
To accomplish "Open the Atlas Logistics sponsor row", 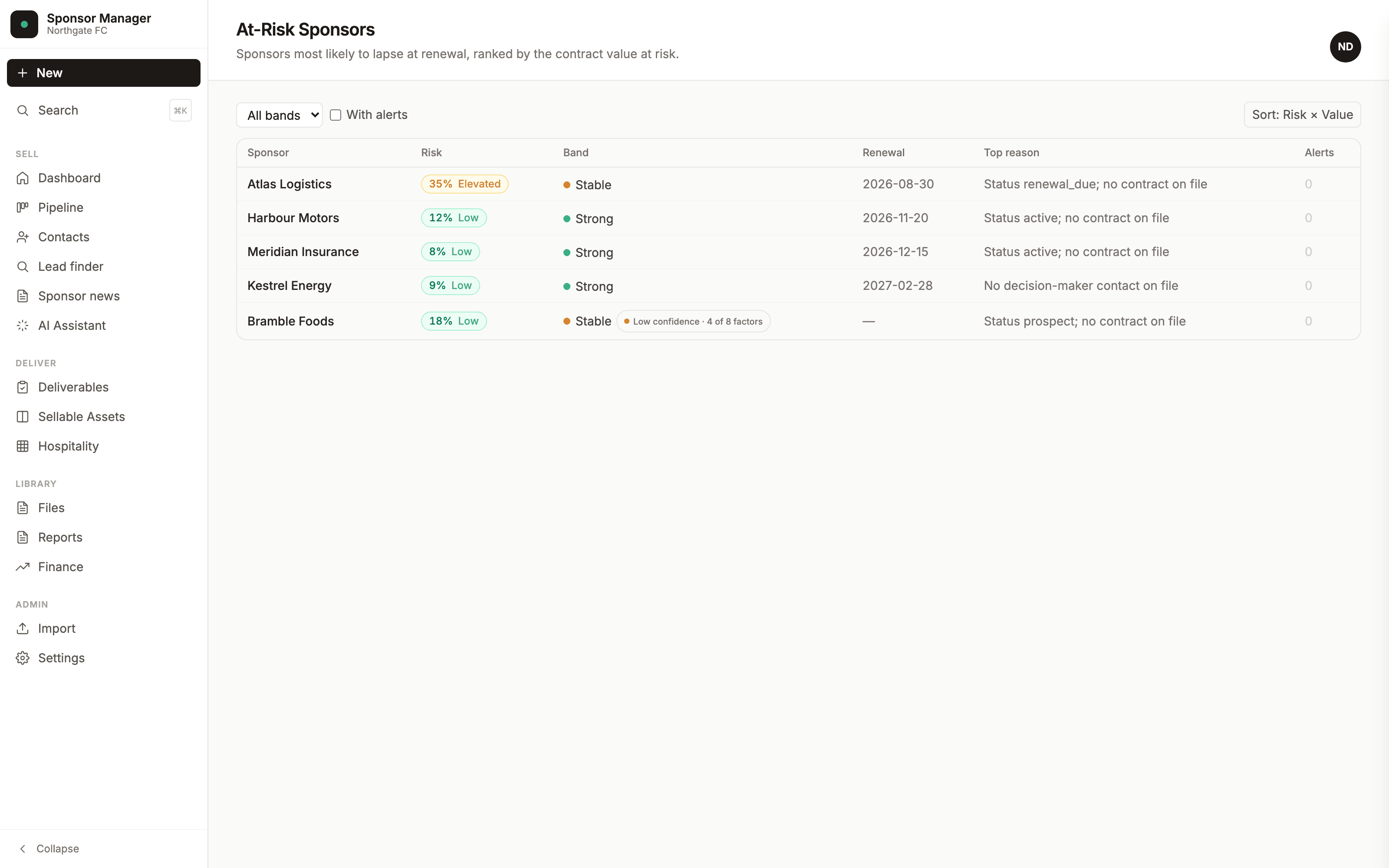I will click(798, 184).
